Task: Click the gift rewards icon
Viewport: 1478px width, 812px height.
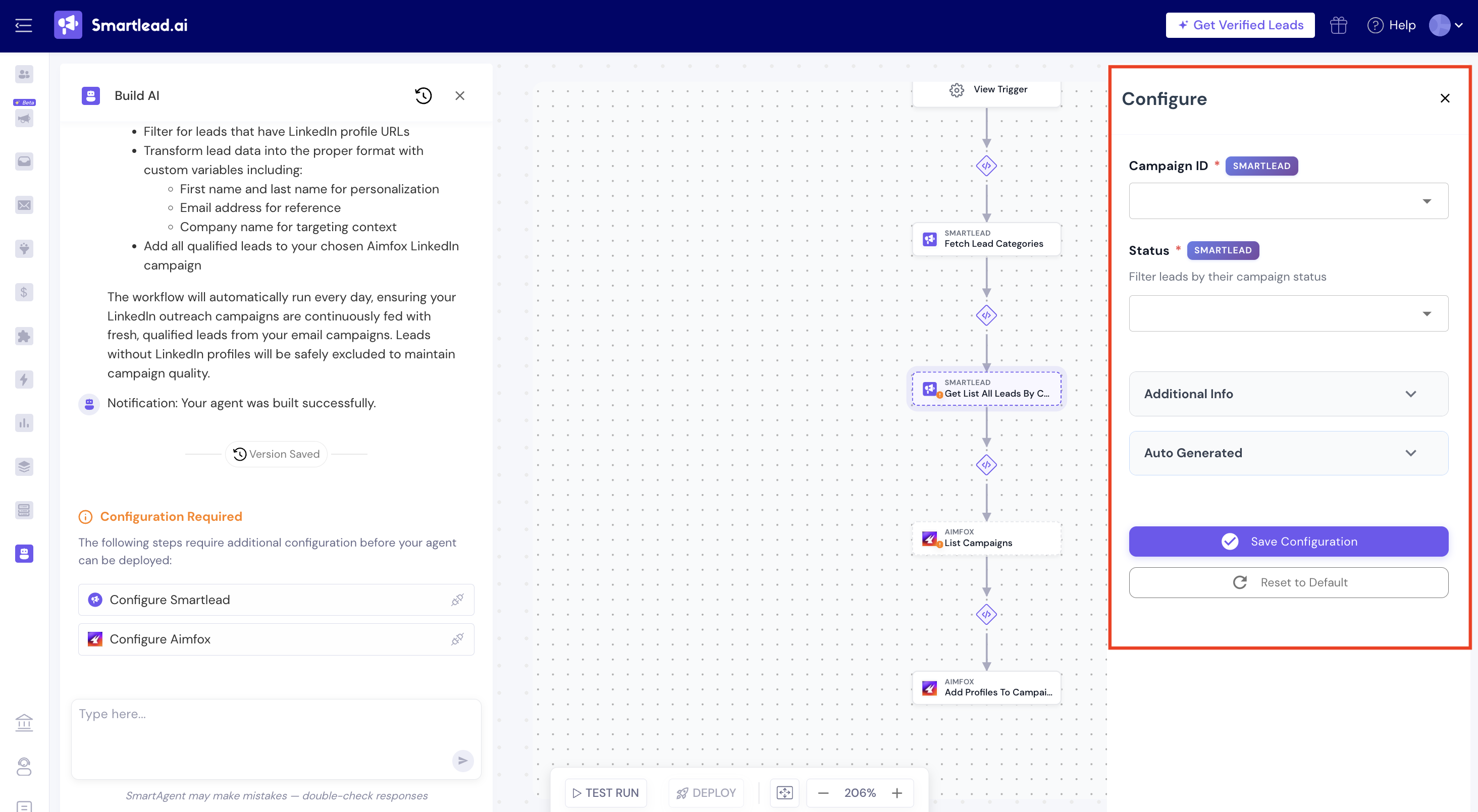Action: click(1338, 25)
